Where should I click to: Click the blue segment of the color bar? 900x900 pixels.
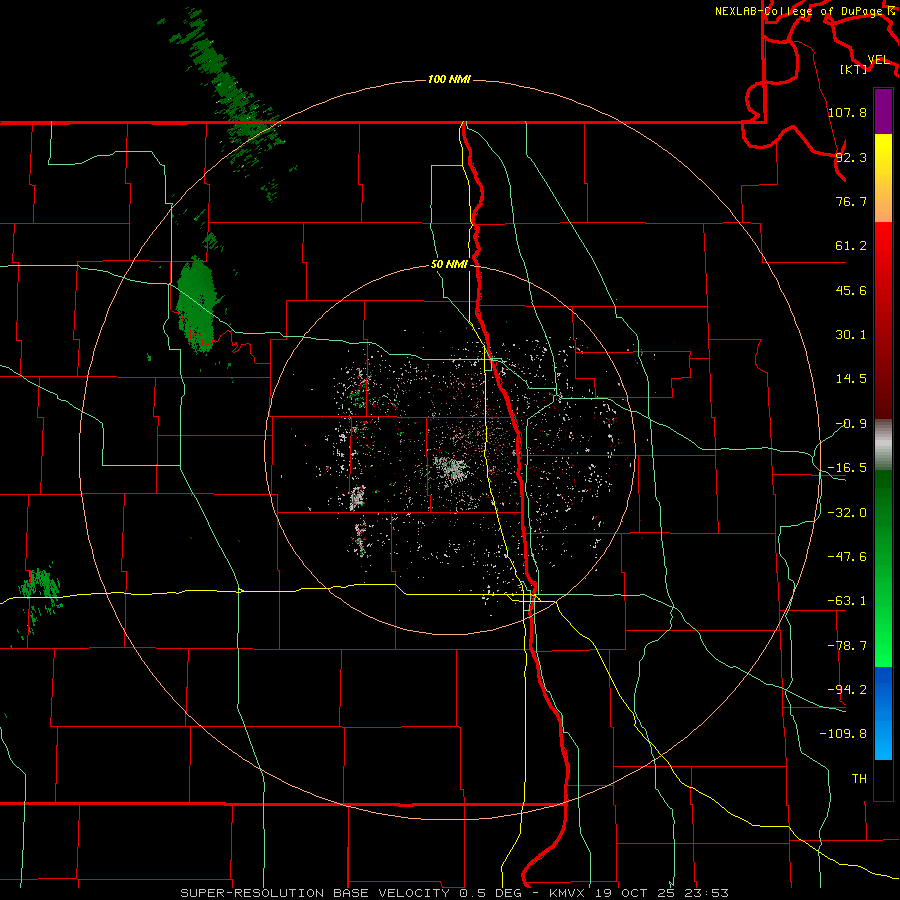tap(883, 713)
